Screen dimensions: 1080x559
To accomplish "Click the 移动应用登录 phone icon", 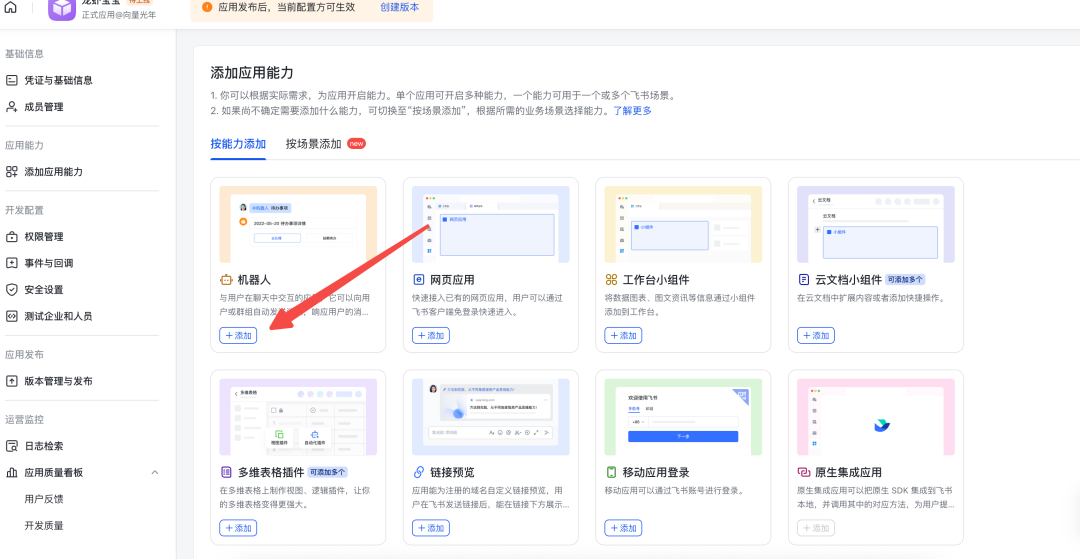I will click(611, 472).
